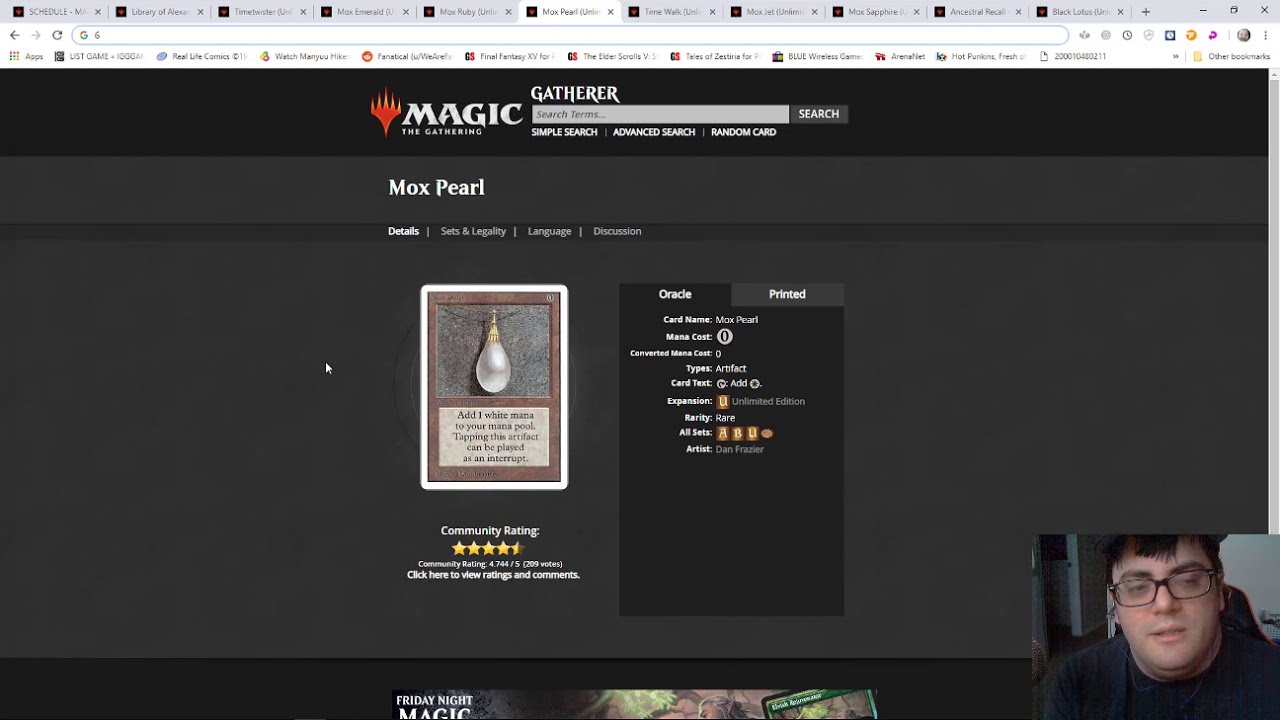Screen dimensions: 1280x720
Task: Open the Watch Manyuu Hiken bookmark
Action: click(303, 56)
